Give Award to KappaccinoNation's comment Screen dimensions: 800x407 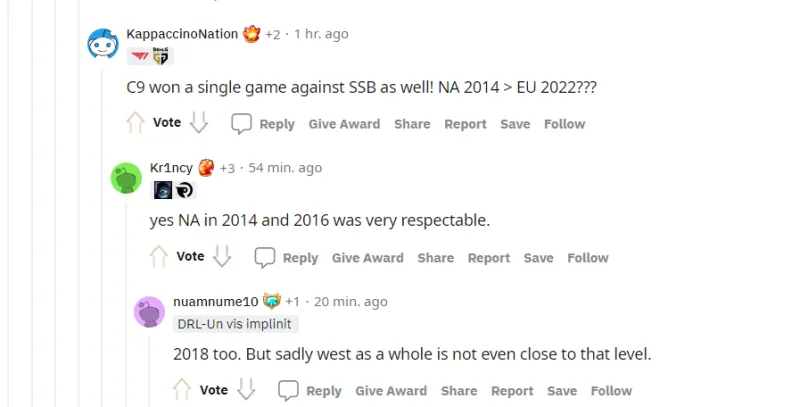[x=344, y=124]
